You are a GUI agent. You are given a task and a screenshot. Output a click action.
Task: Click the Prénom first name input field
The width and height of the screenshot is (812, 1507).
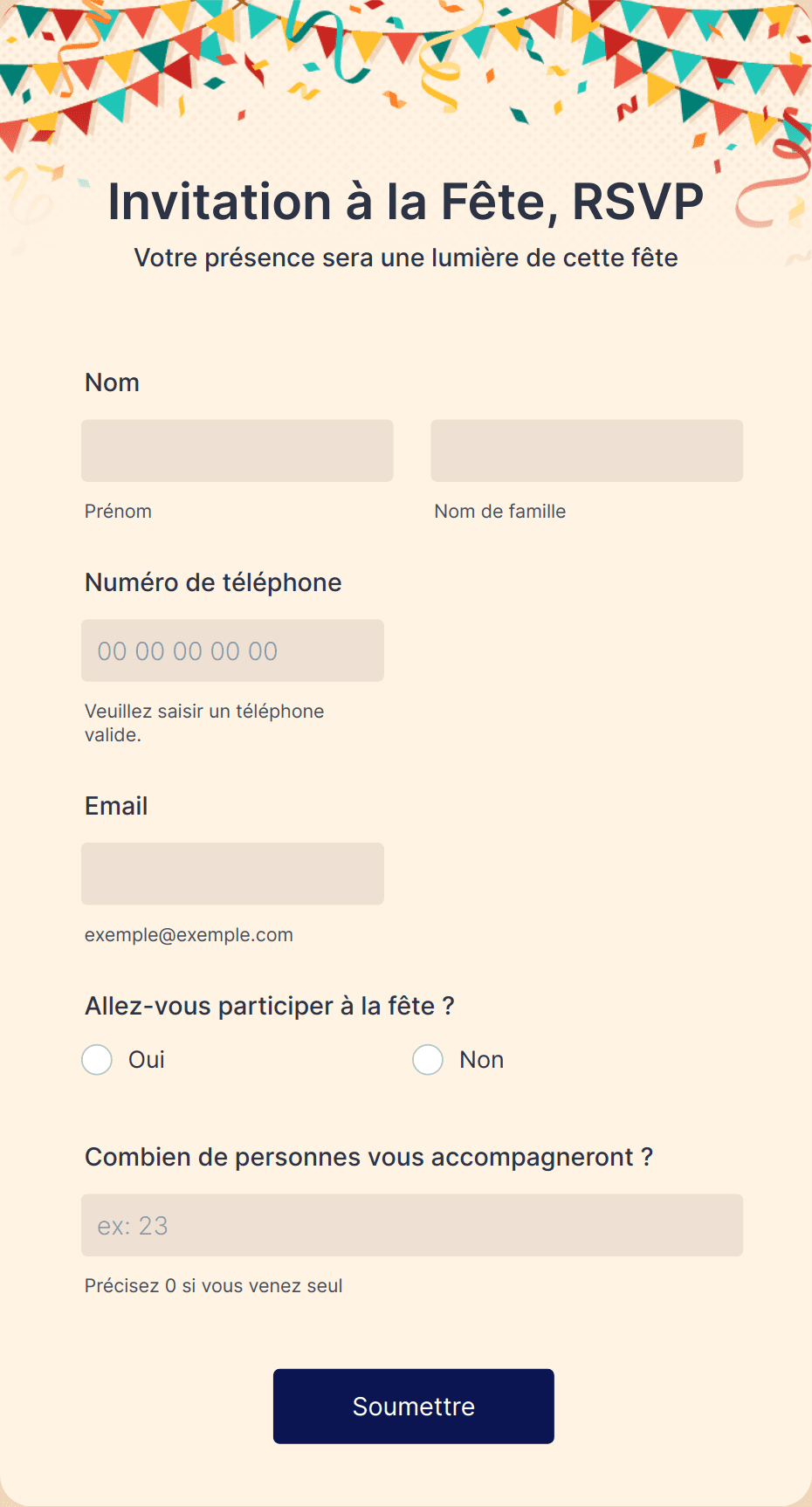point(237,451)
